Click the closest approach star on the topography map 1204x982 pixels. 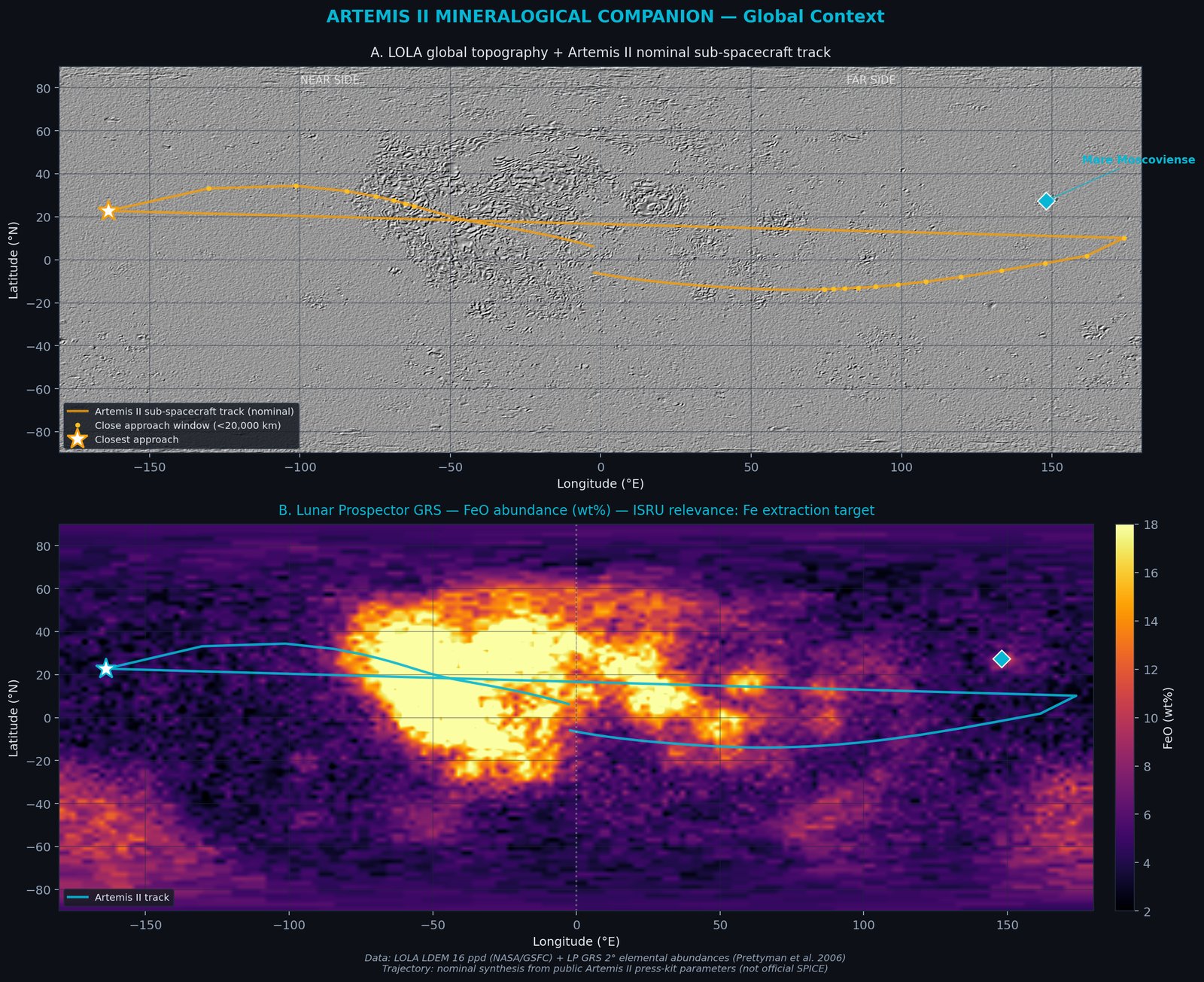[108, 211]
